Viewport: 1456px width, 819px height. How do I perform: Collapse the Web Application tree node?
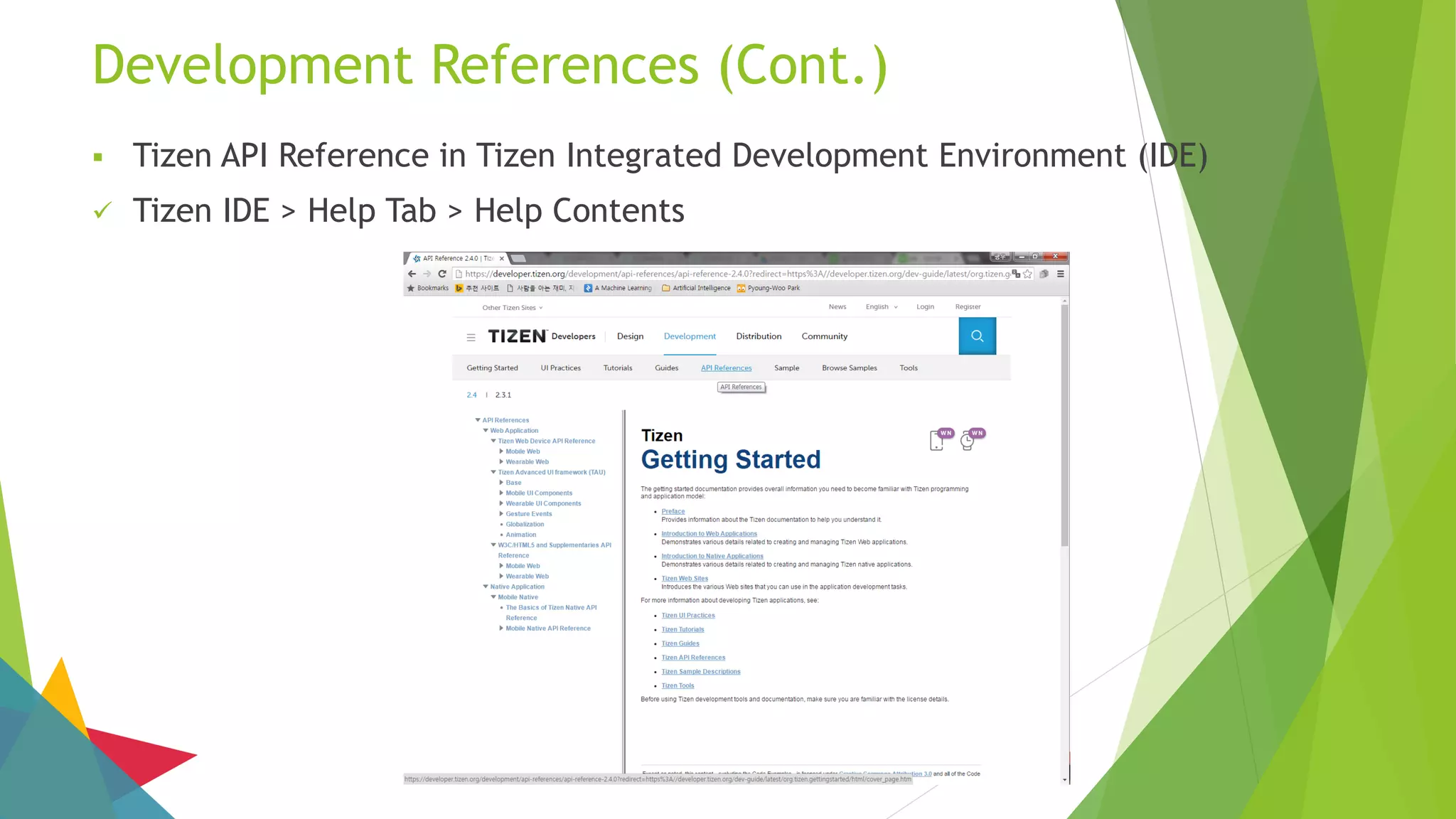pyautogui.click(x=486, y=430)
